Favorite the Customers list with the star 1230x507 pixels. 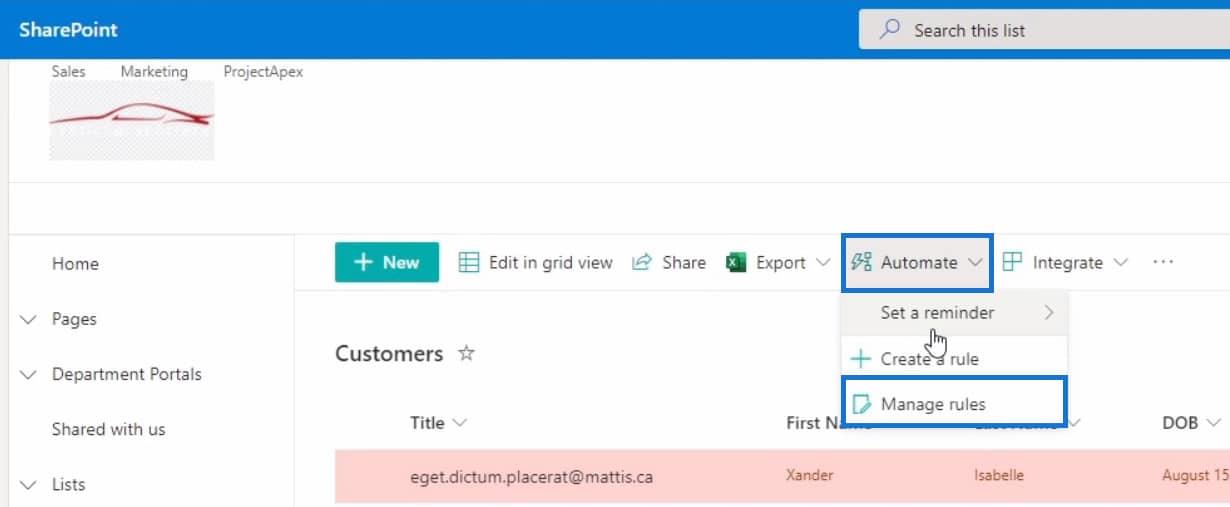[x=466, y=353]
